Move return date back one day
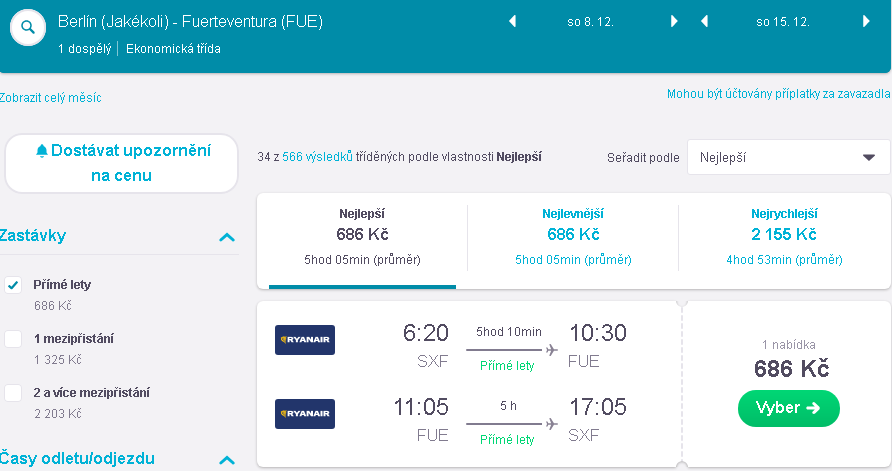892x471 pixels. 705,22
